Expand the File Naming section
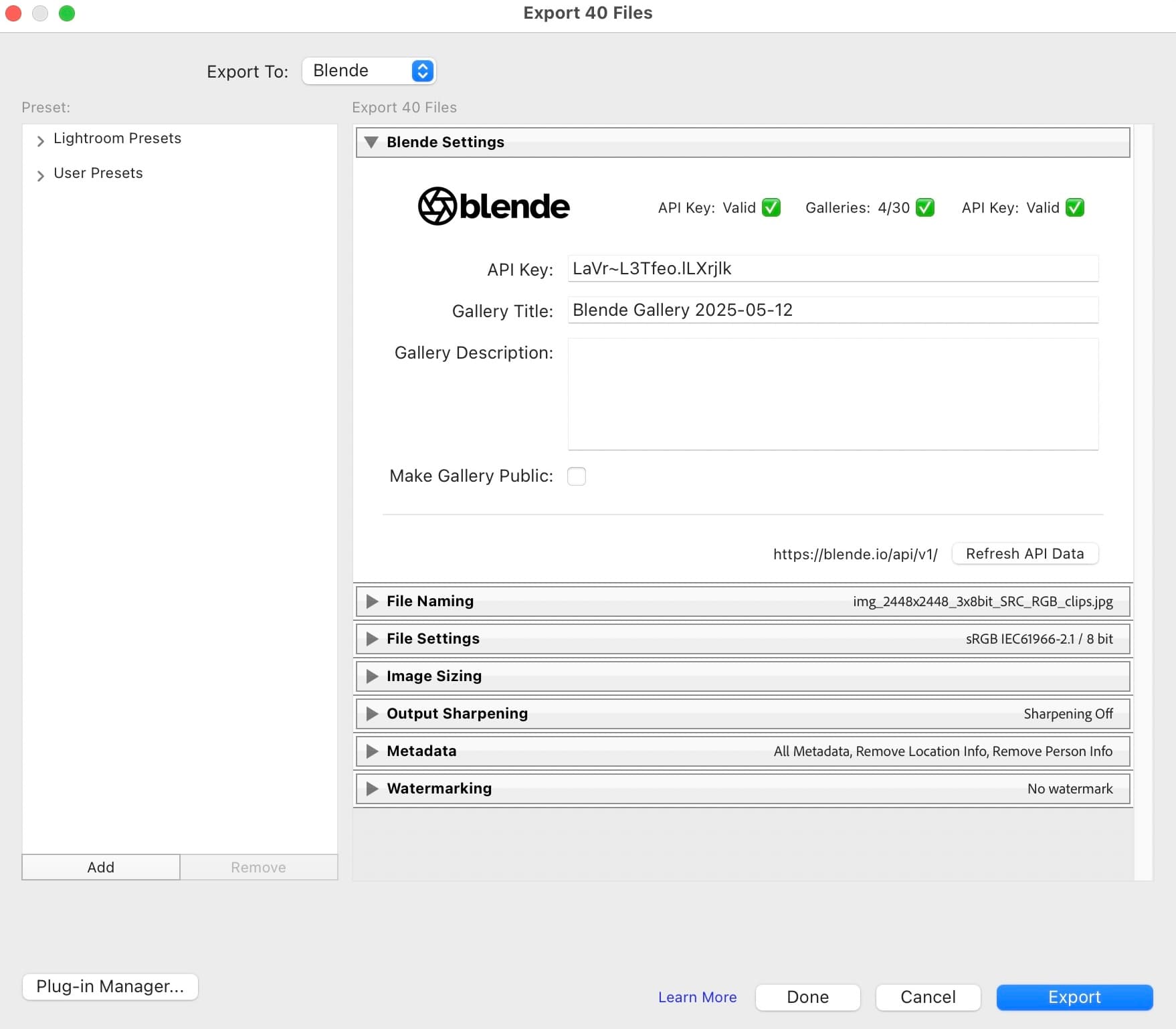This screenshot has width=1176, height=1029. click(372, 601)
